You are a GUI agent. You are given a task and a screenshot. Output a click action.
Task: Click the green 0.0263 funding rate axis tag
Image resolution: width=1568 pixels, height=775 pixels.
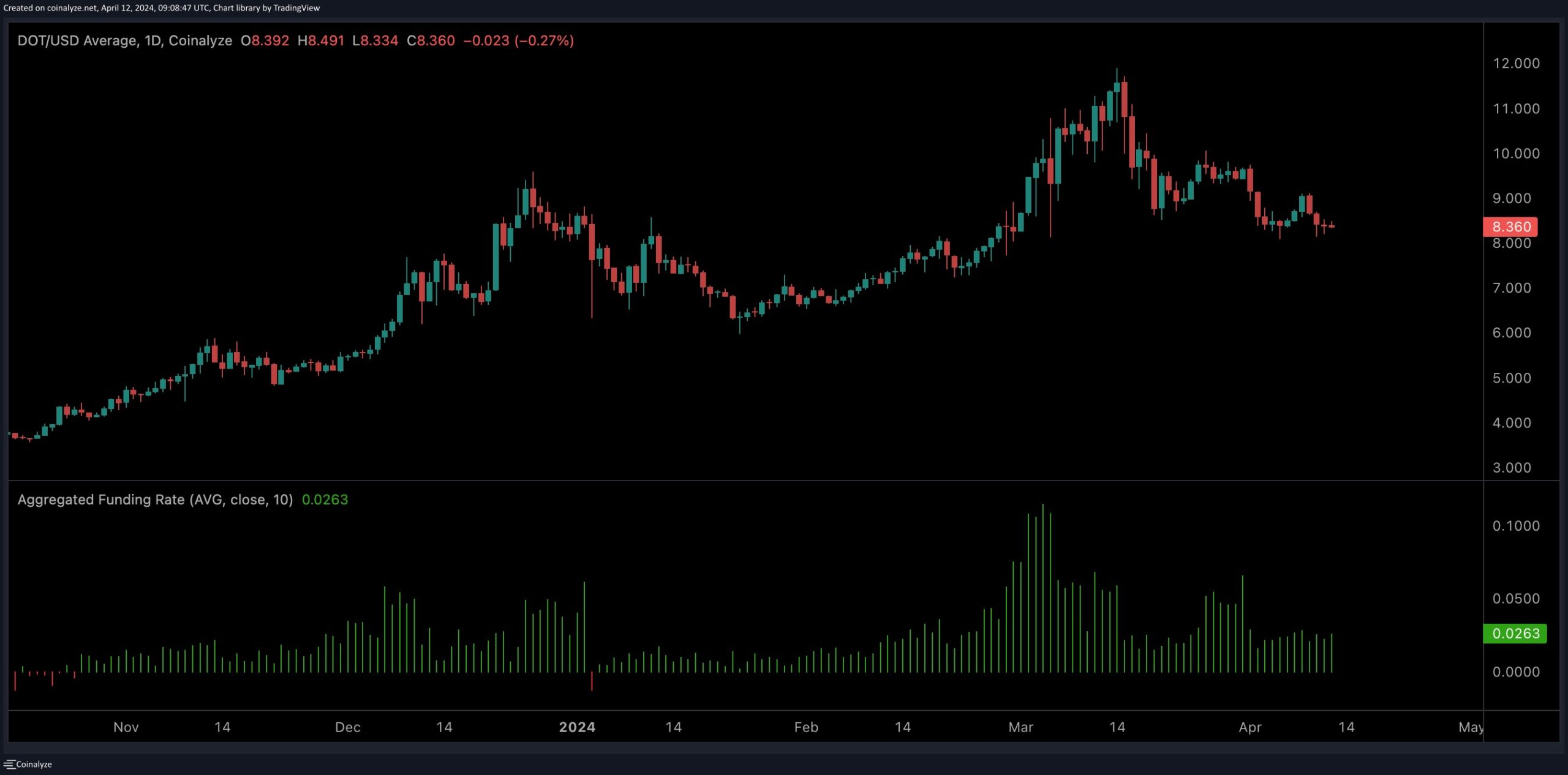point(1515,633)
